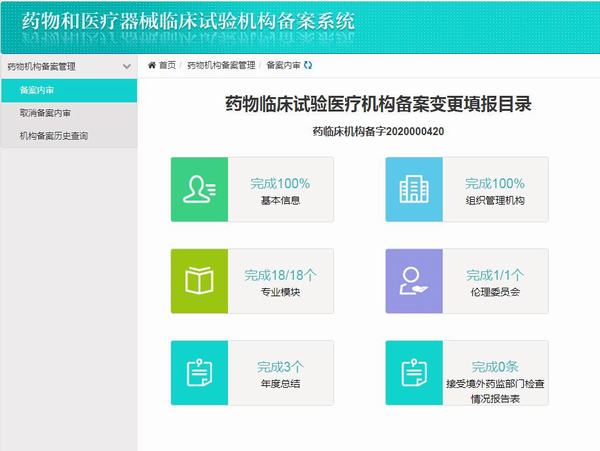This screenshot has width=600, height=451.
Task: Open 取消备案内审 in the sidebar
Action: (45, 113)
